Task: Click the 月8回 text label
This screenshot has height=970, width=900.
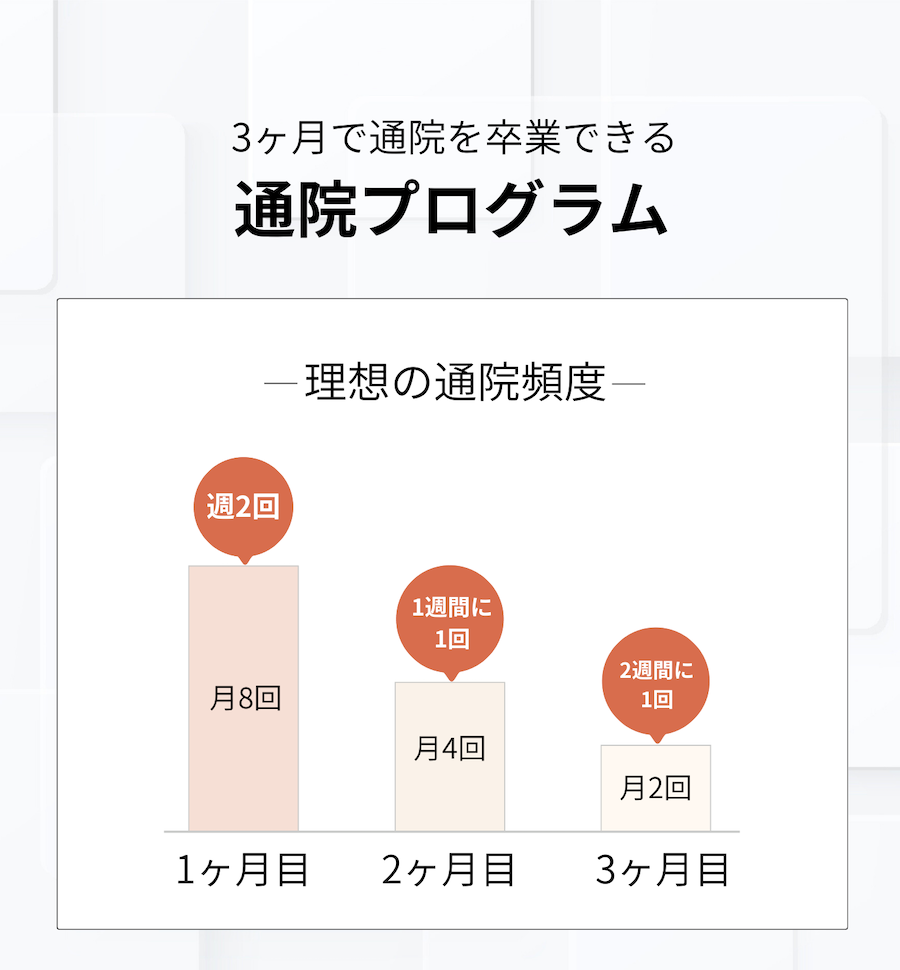Action: click(246, 698)
